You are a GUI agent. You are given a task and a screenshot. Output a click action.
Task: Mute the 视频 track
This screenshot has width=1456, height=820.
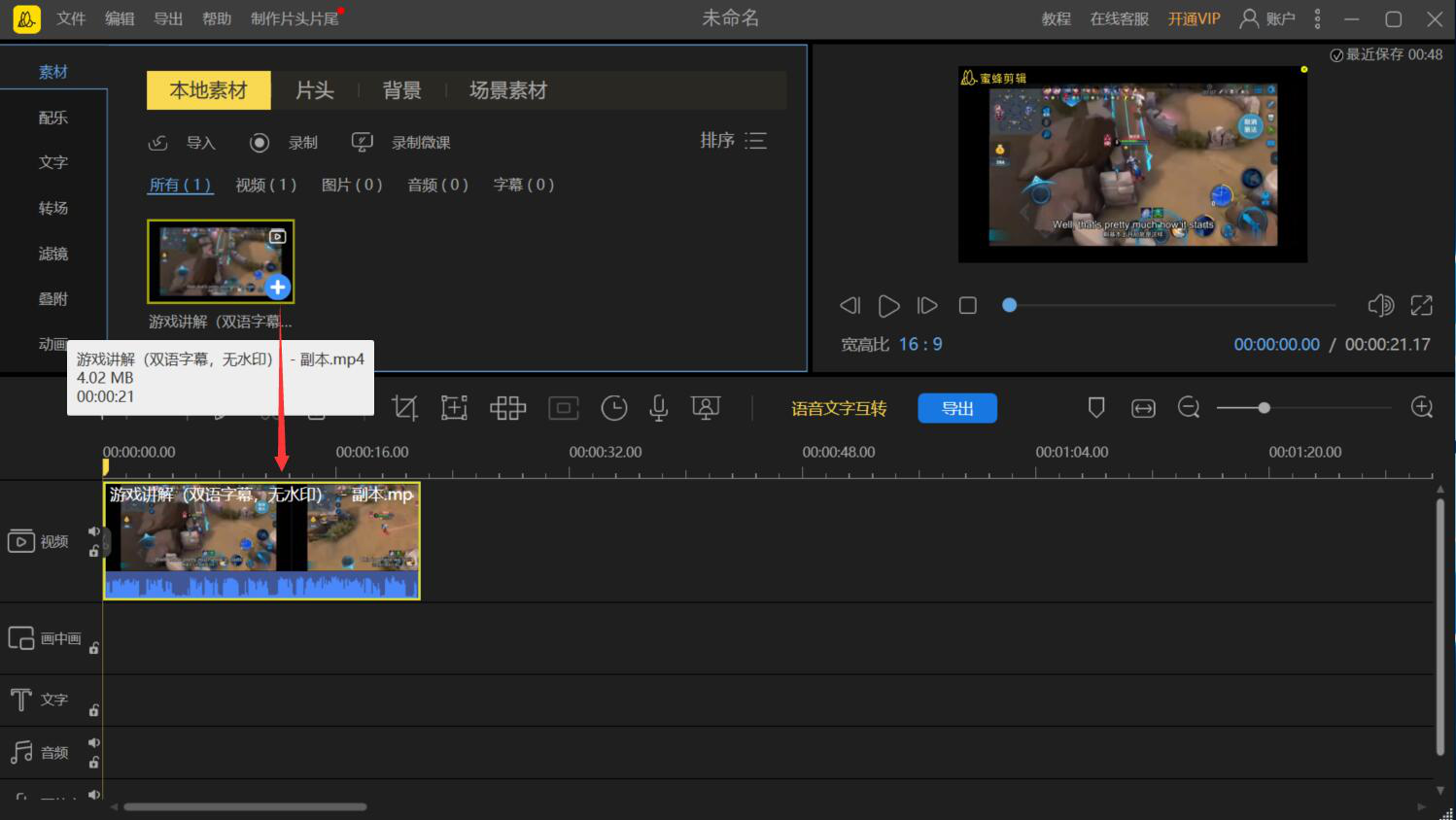click(94, 531)
